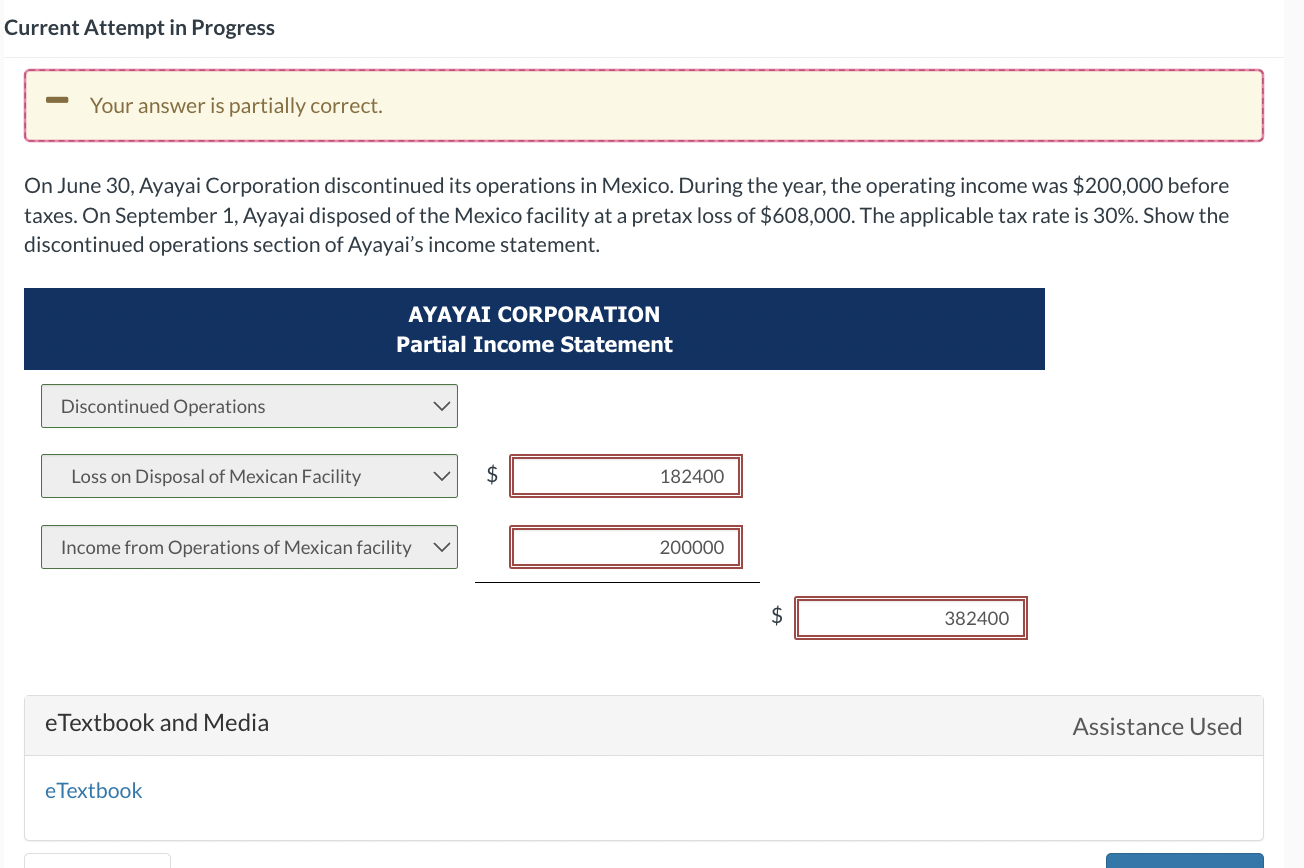The width and height of the screenshot is (1304, 868).
Task: Click the chevron on the Income from Operations selector
Action: [x=440, y=547]
